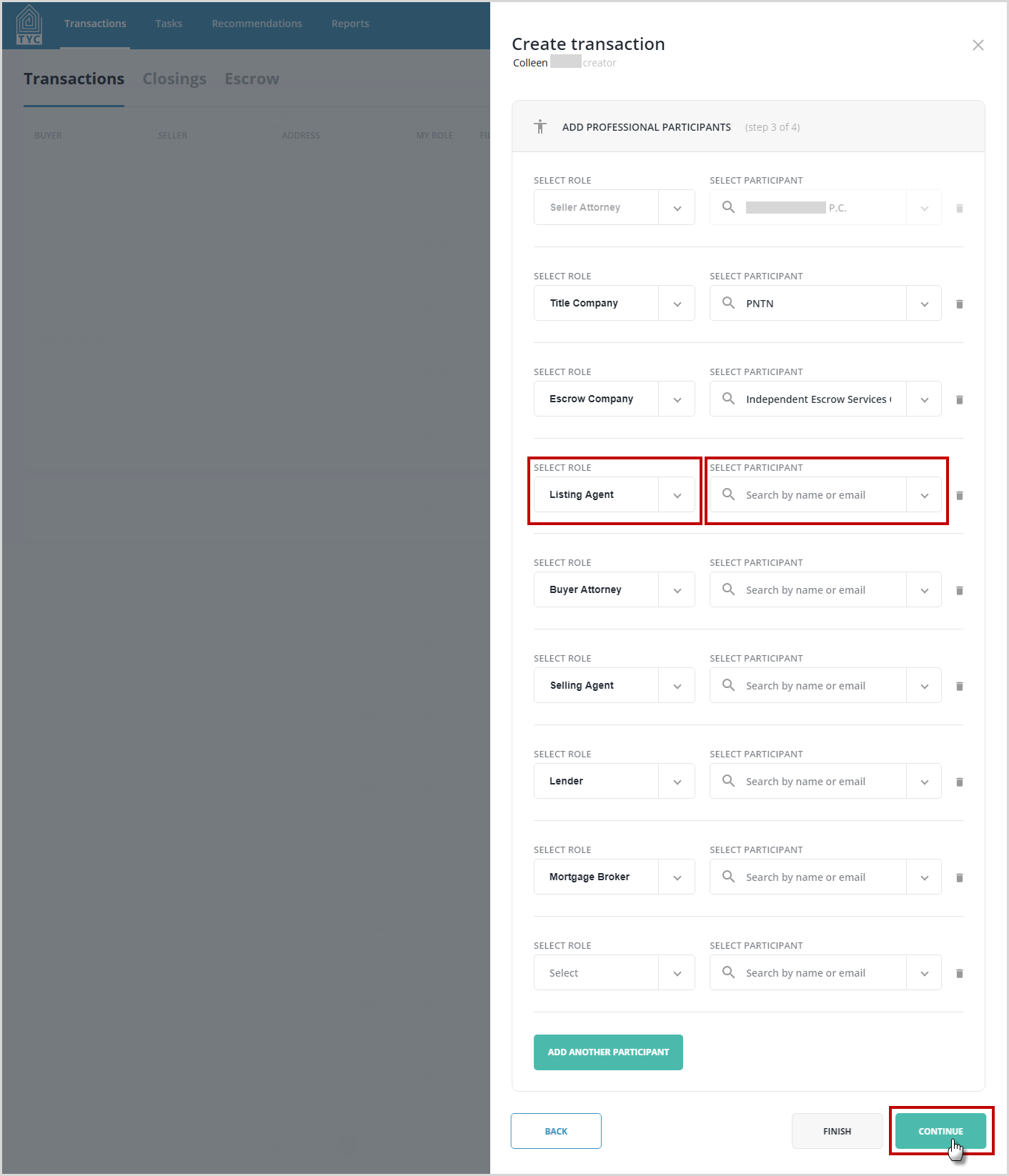Click search icon in Independent Escrow Services field
The image size is (1009, 1176).
[x=728, y=399]
